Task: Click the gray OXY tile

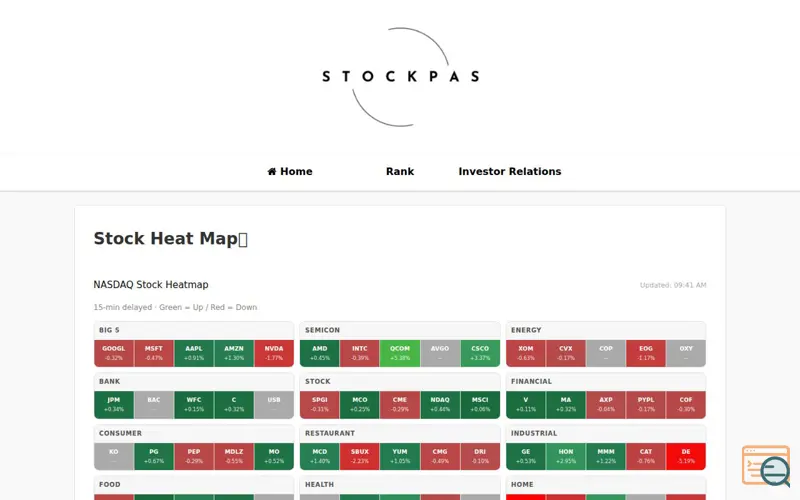Action: point(686,353)
